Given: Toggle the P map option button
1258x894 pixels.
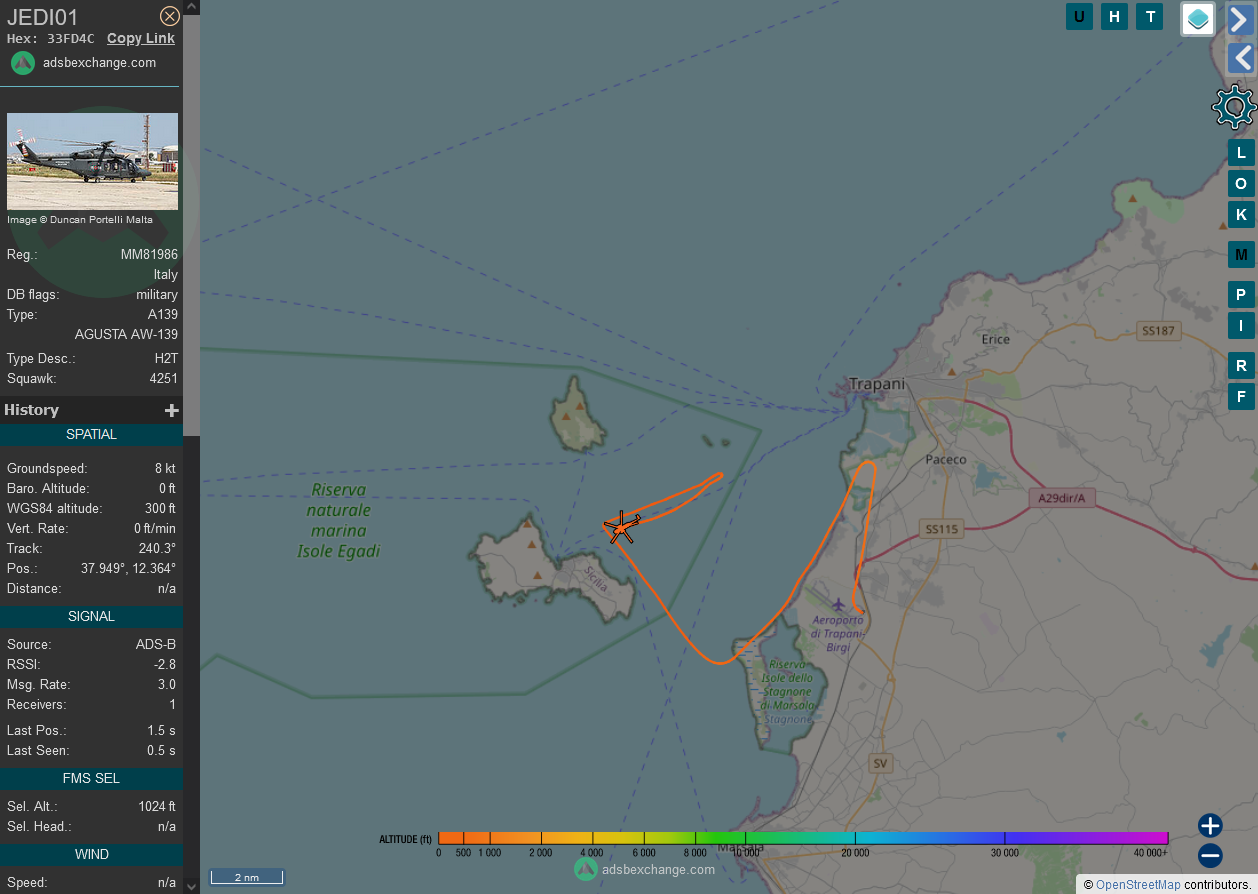Looking at the screenshot, I should click(x=1241, y=294).
